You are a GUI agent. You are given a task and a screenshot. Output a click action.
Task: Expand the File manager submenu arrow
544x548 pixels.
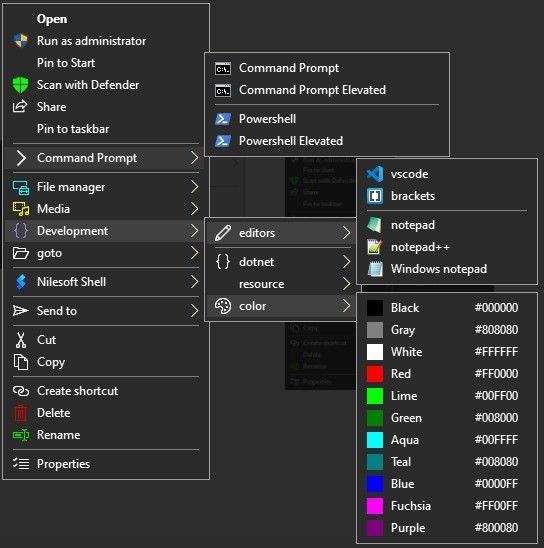(x=195, y=187)
